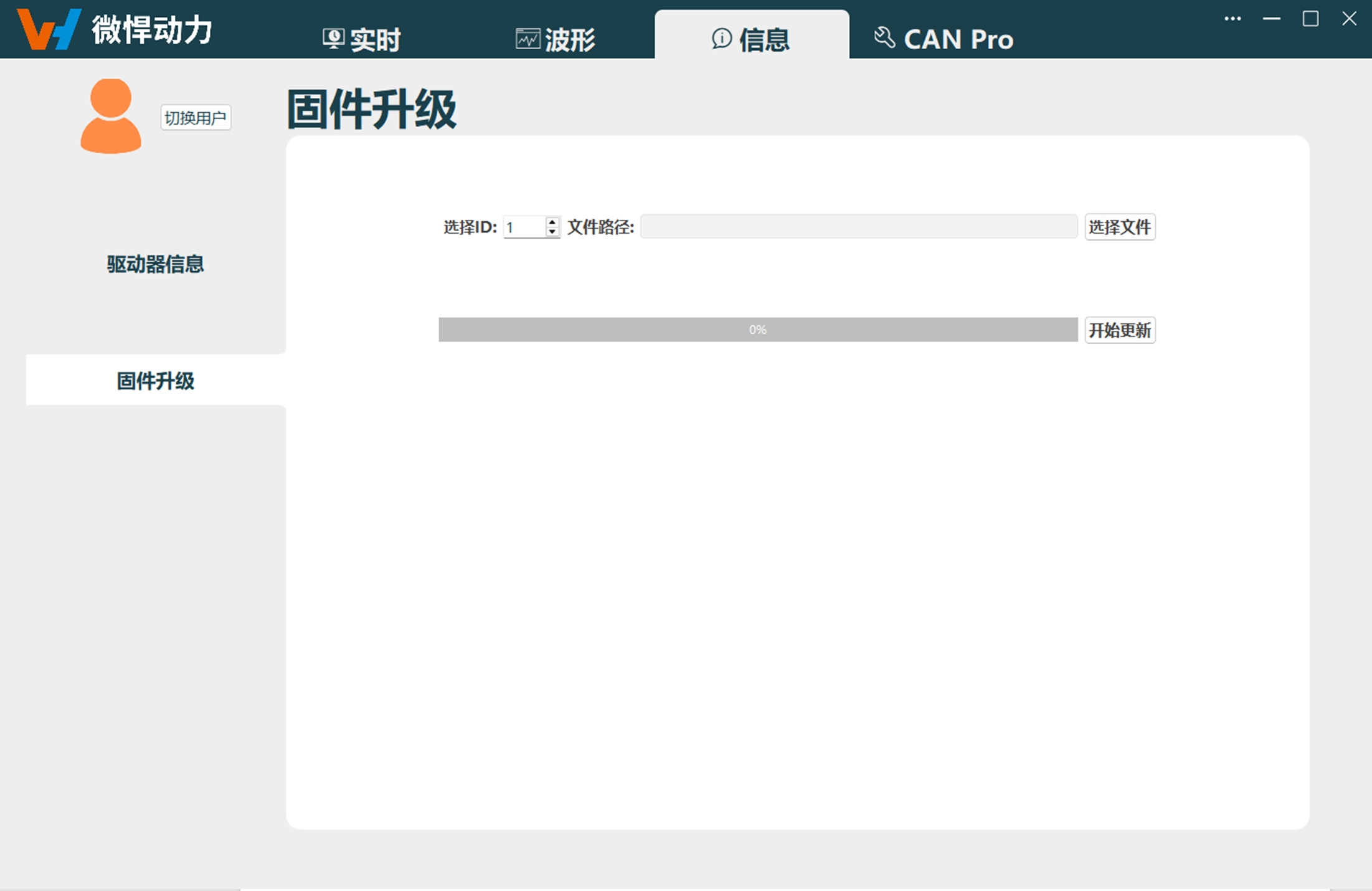Click the info circle icon on 信息 tab
The height and width of the screenshot is (891, 1372).
721,39
